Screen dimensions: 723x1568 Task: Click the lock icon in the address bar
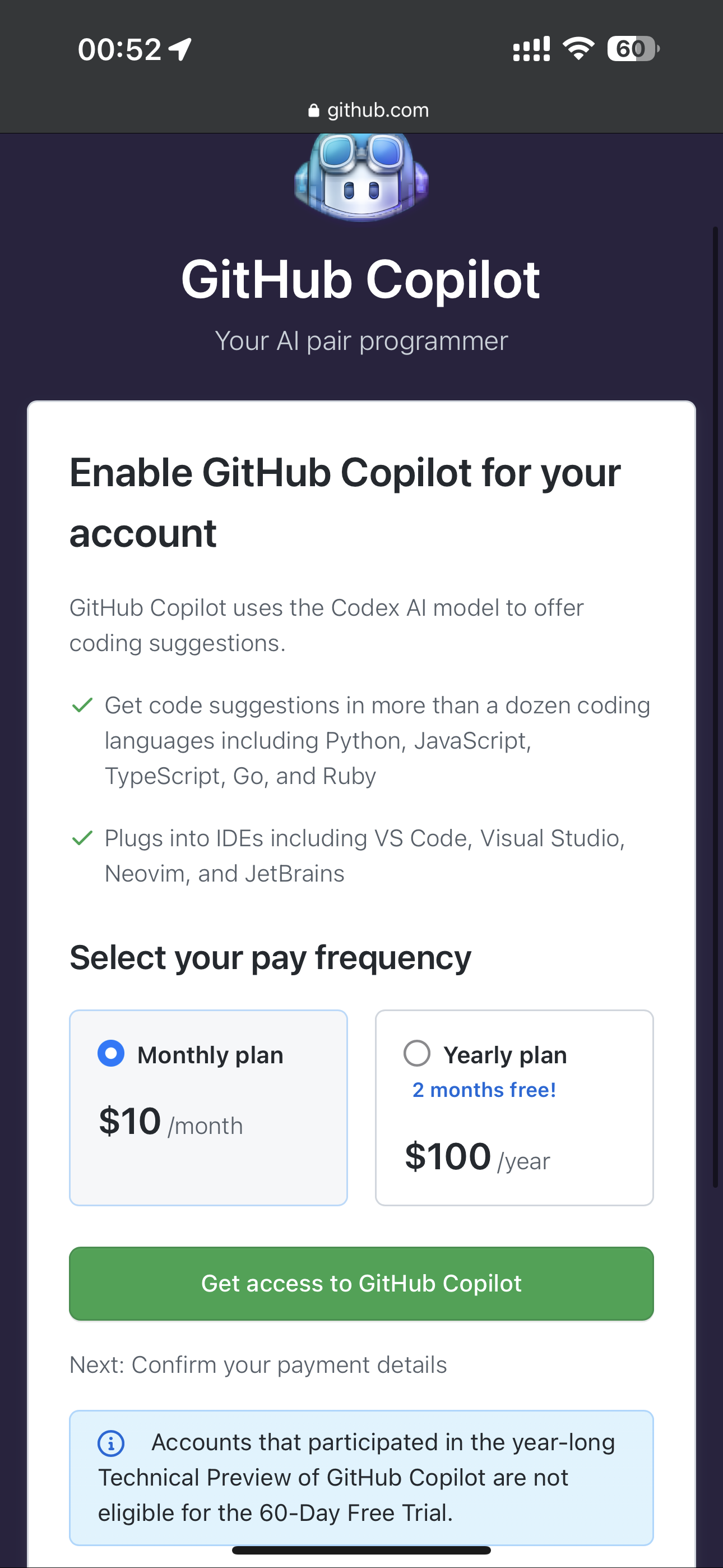click(x=313, y=109)
